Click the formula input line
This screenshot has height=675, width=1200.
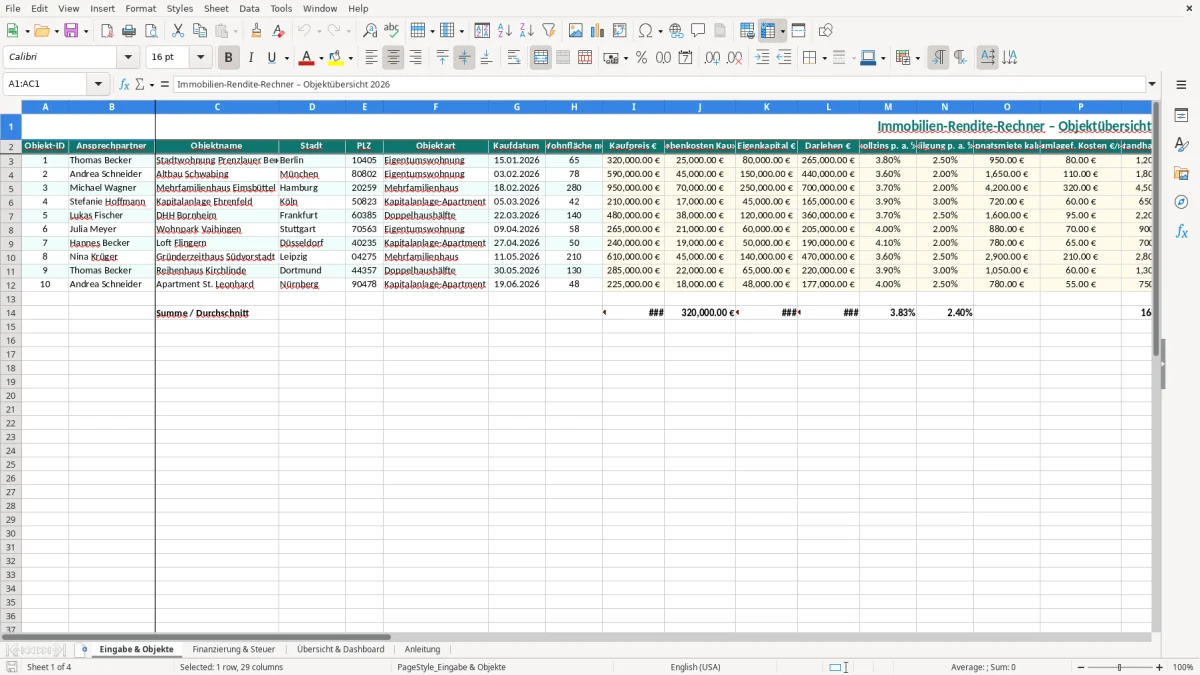pos(659,84)
